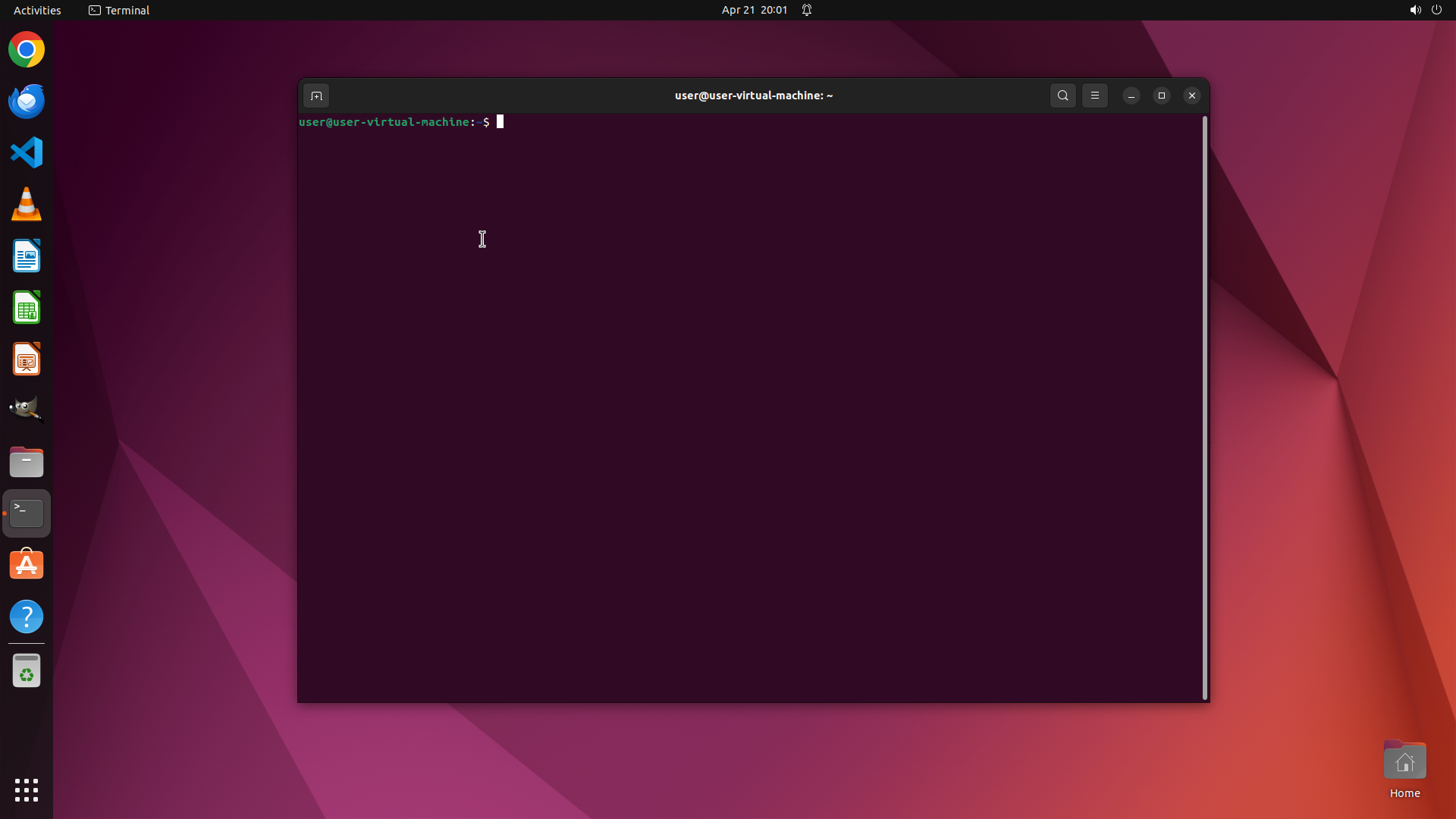Launch Google Chrome from the dock

point(27,50)
